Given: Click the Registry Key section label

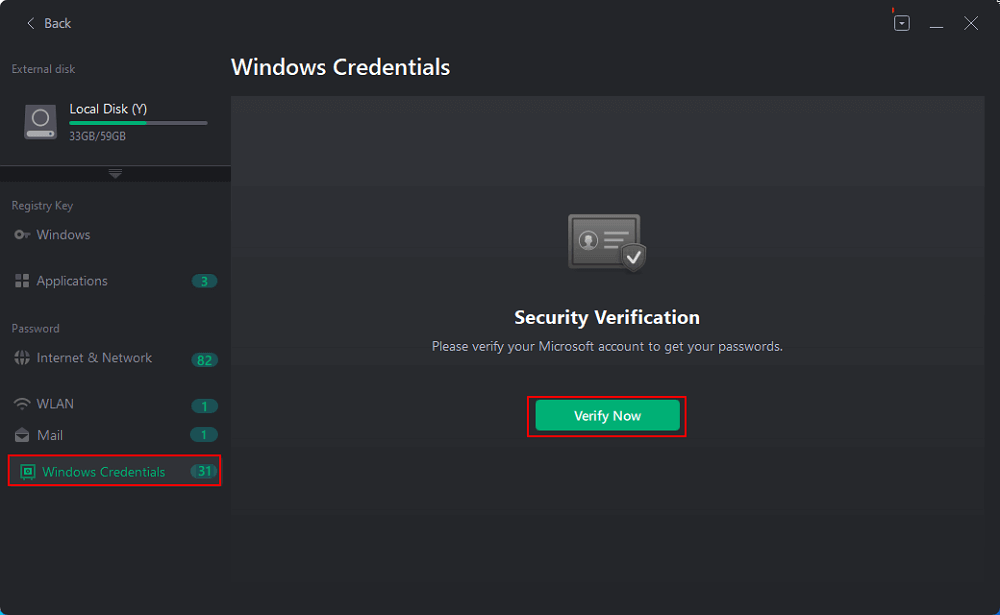Looking at the screenshot, I should (42, 205).
